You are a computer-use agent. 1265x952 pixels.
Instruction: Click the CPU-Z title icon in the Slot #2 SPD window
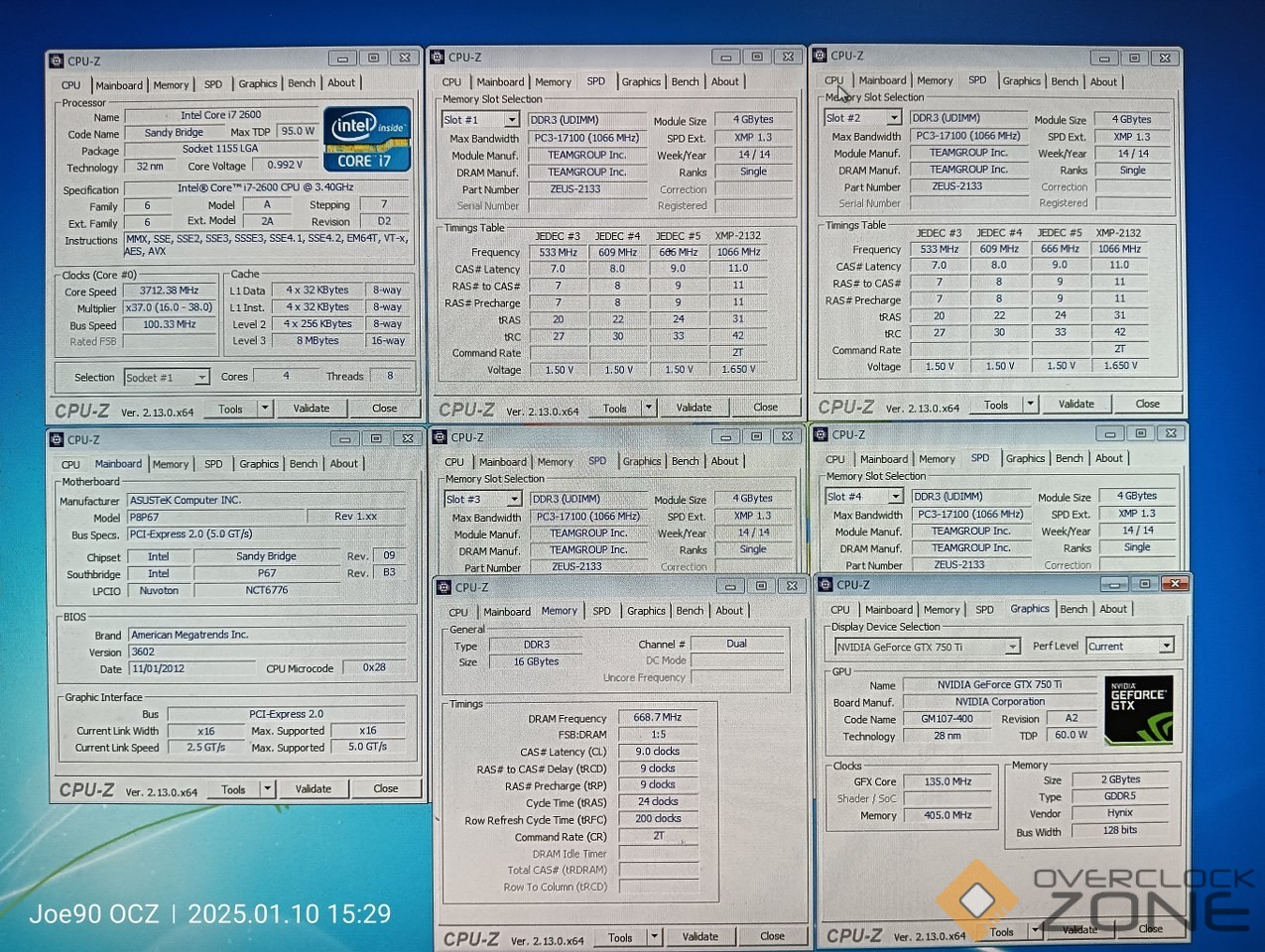[821, 56]
